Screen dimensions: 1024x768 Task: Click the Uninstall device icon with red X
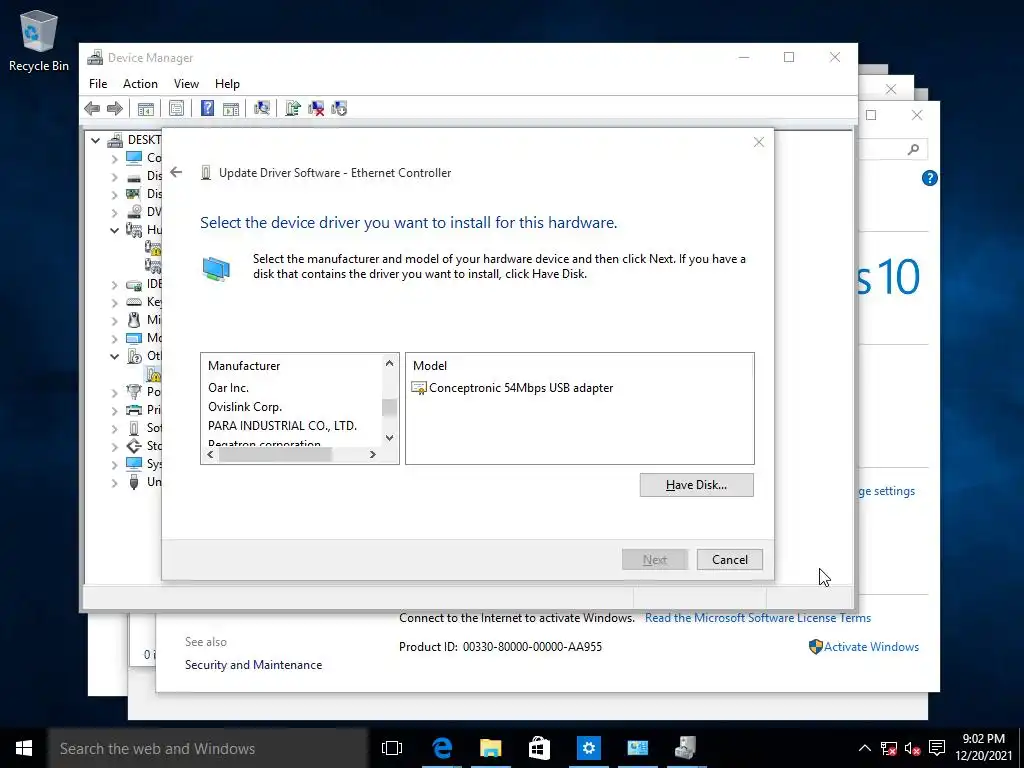[x=316, y=108]
